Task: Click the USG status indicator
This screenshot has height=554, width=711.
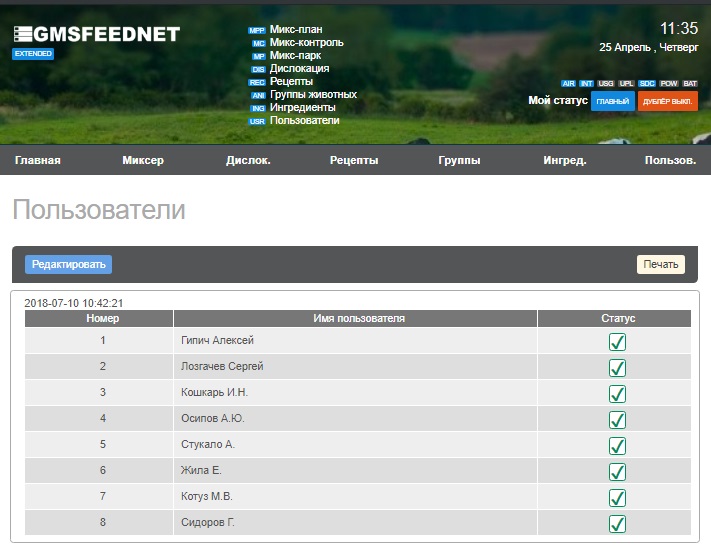Action: click(605, 83)
